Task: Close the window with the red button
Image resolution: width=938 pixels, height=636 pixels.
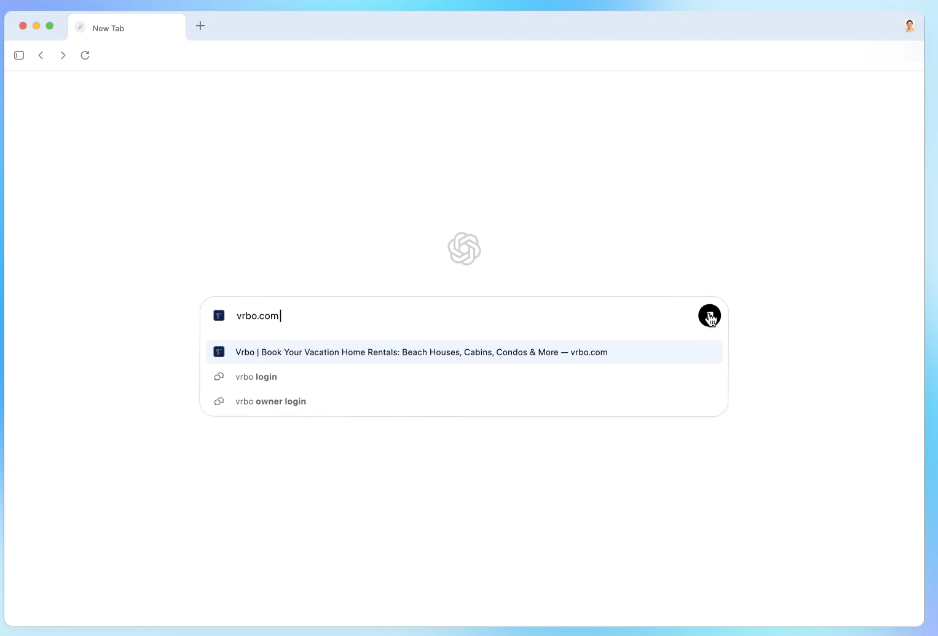Action: point(23,26)
